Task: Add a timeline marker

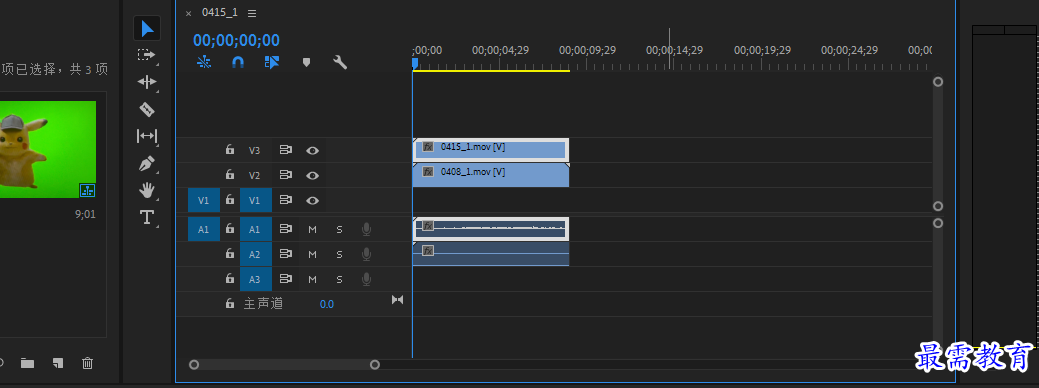Action: 306,62
